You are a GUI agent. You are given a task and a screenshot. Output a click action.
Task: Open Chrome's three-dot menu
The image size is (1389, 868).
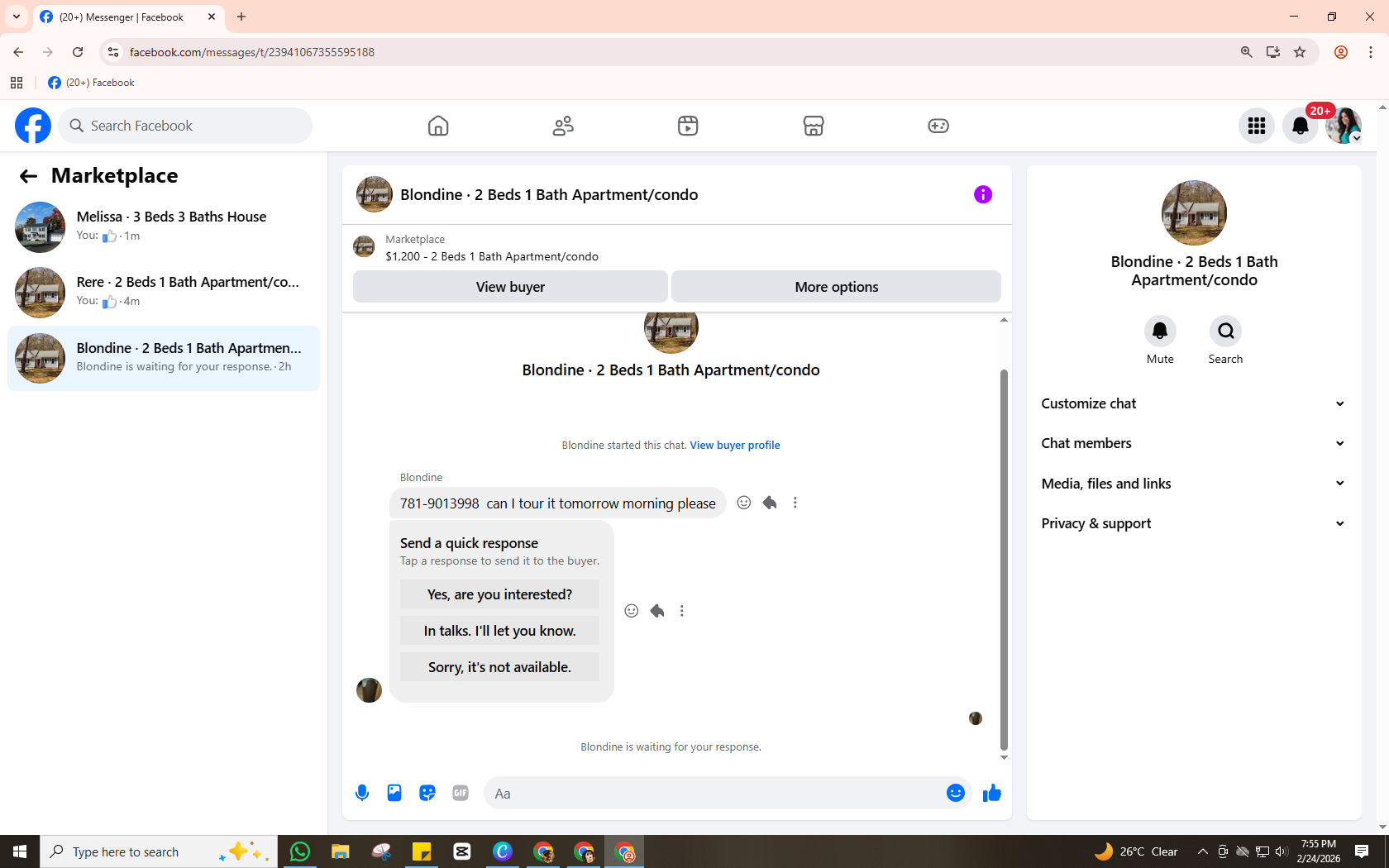(1371, 52)
